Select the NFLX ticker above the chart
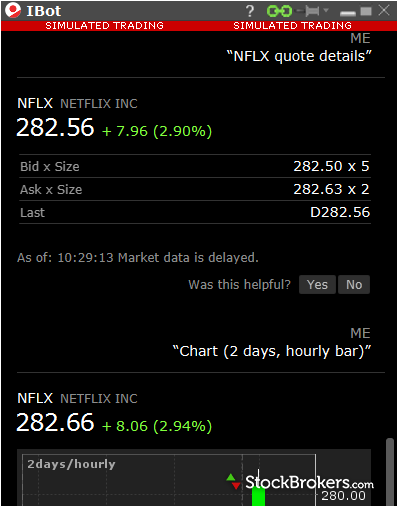 point(35,398)
